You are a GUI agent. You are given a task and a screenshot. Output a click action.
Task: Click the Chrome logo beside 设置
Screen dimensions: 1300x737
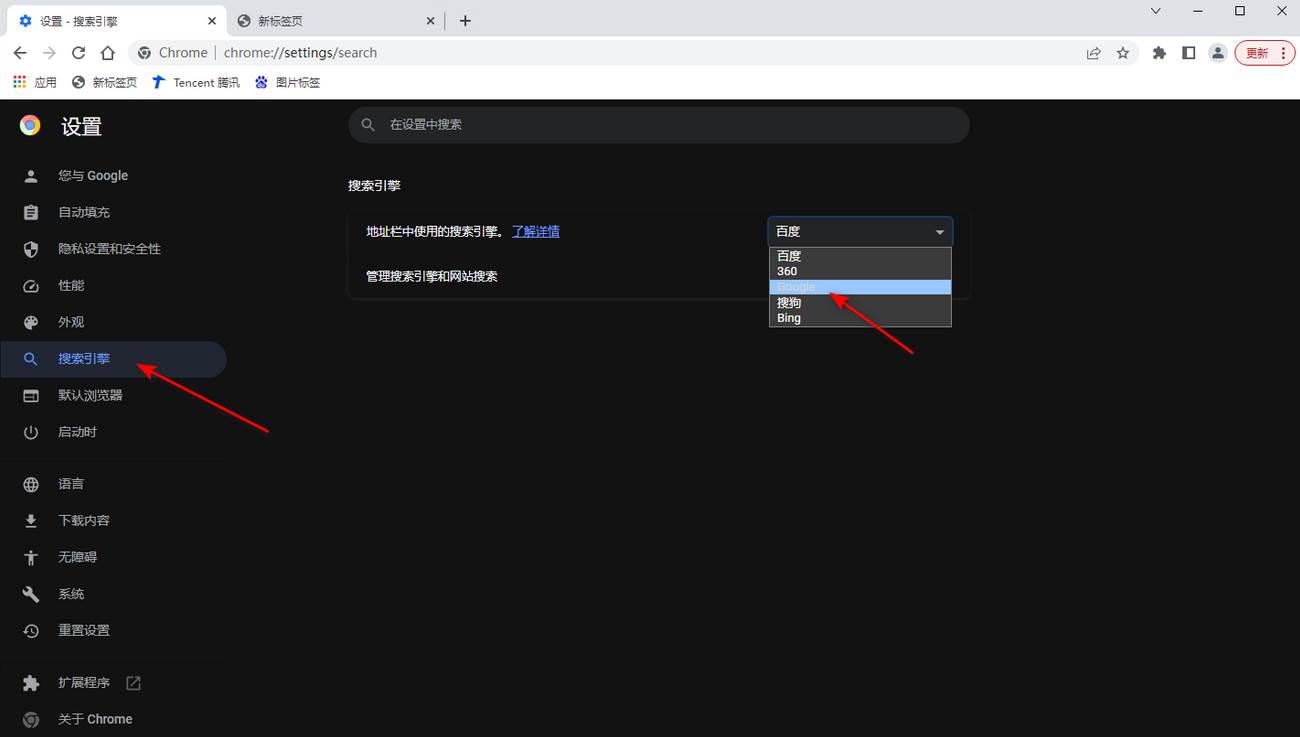[x=30, y=125]
